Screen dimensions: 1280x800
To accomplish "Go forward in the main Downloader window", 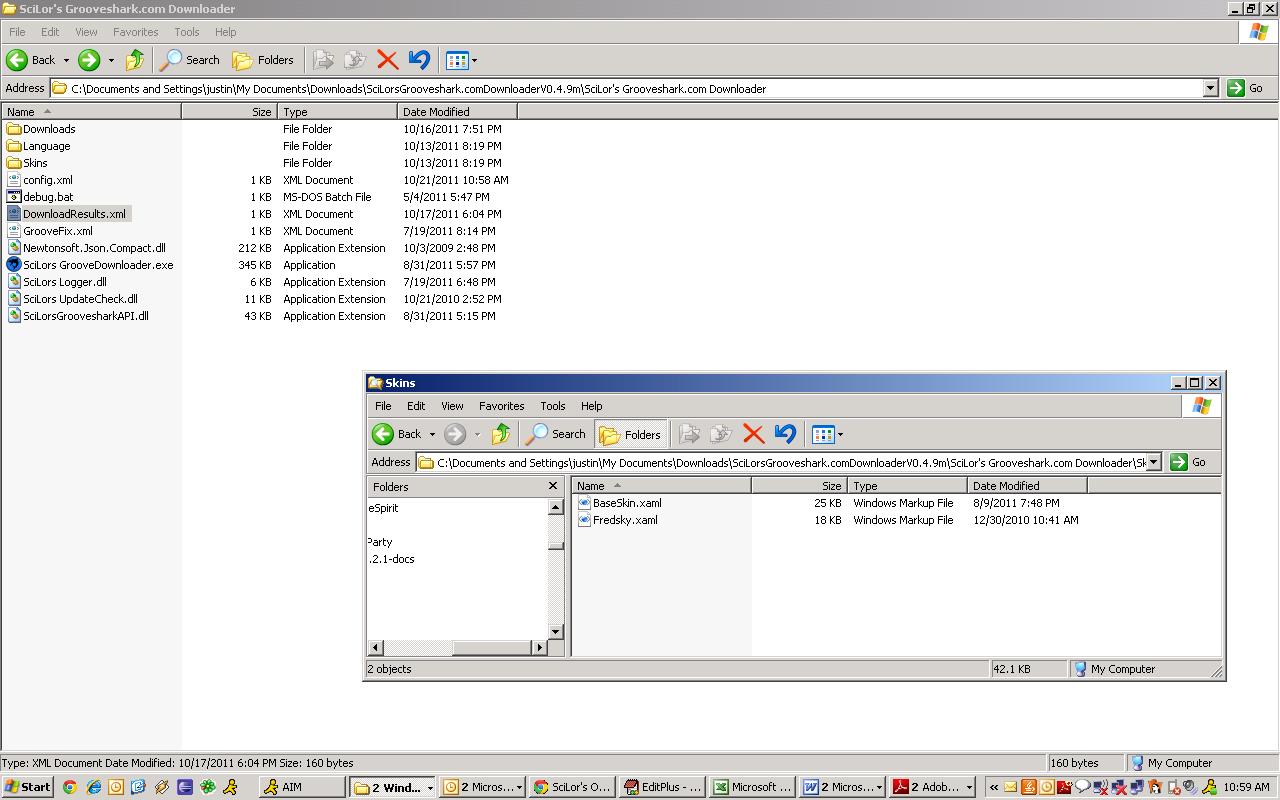I will (x=89, y=60).
